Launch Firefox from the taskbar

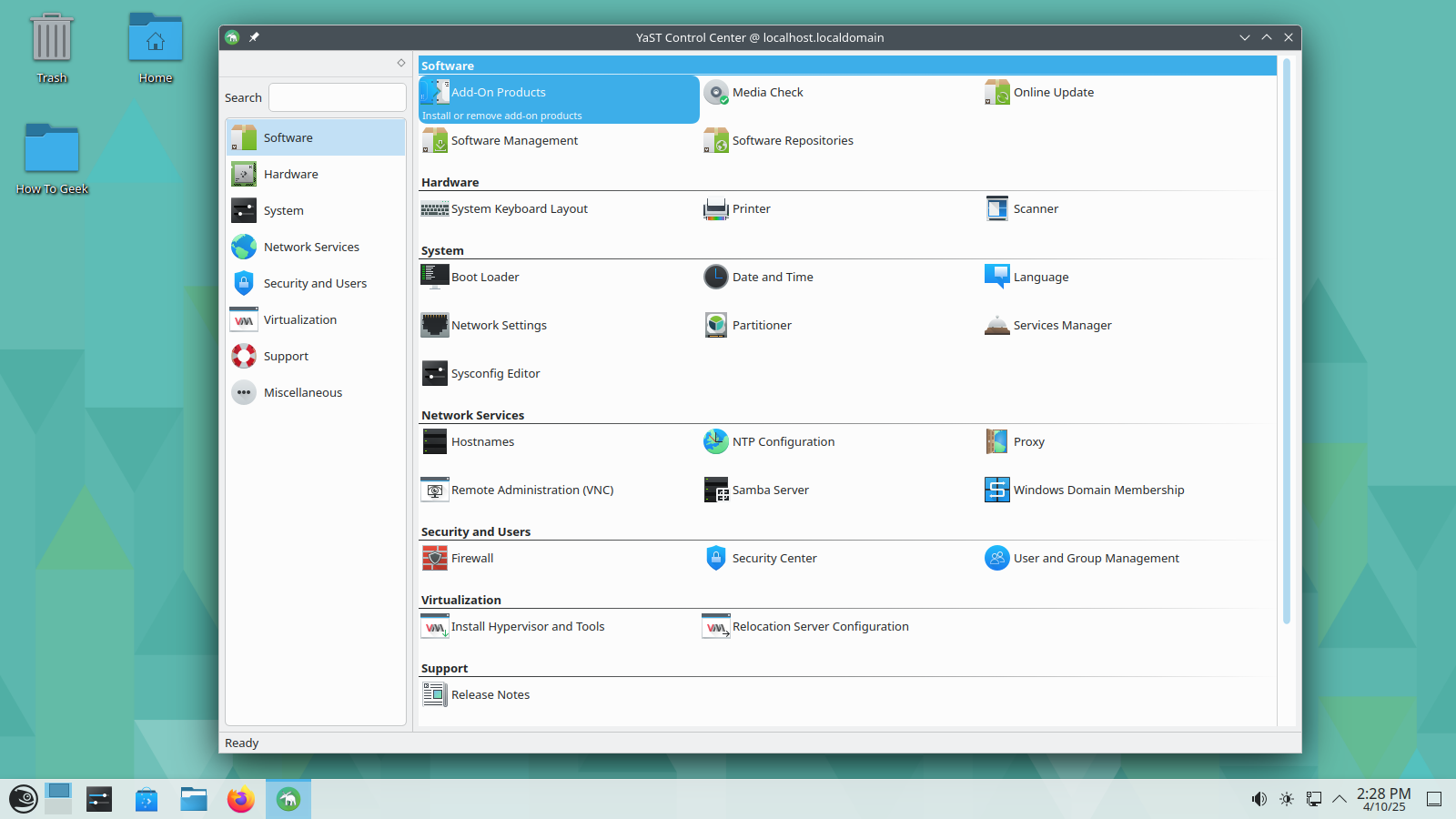point(241,799)
